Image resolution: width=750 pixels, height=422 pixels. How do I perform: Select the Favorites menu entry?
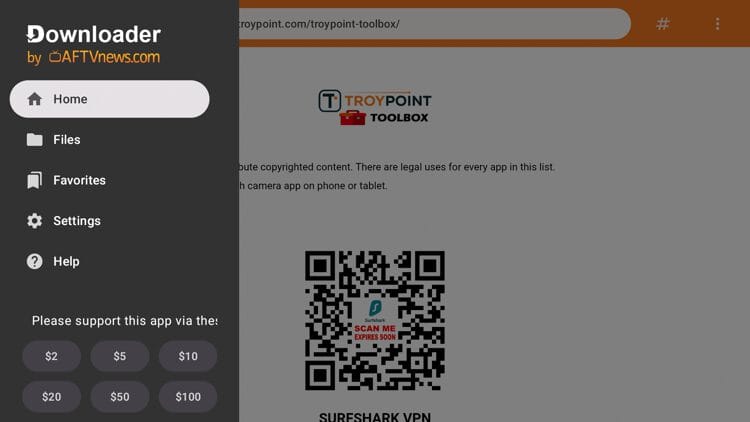[x=110, y=180]
